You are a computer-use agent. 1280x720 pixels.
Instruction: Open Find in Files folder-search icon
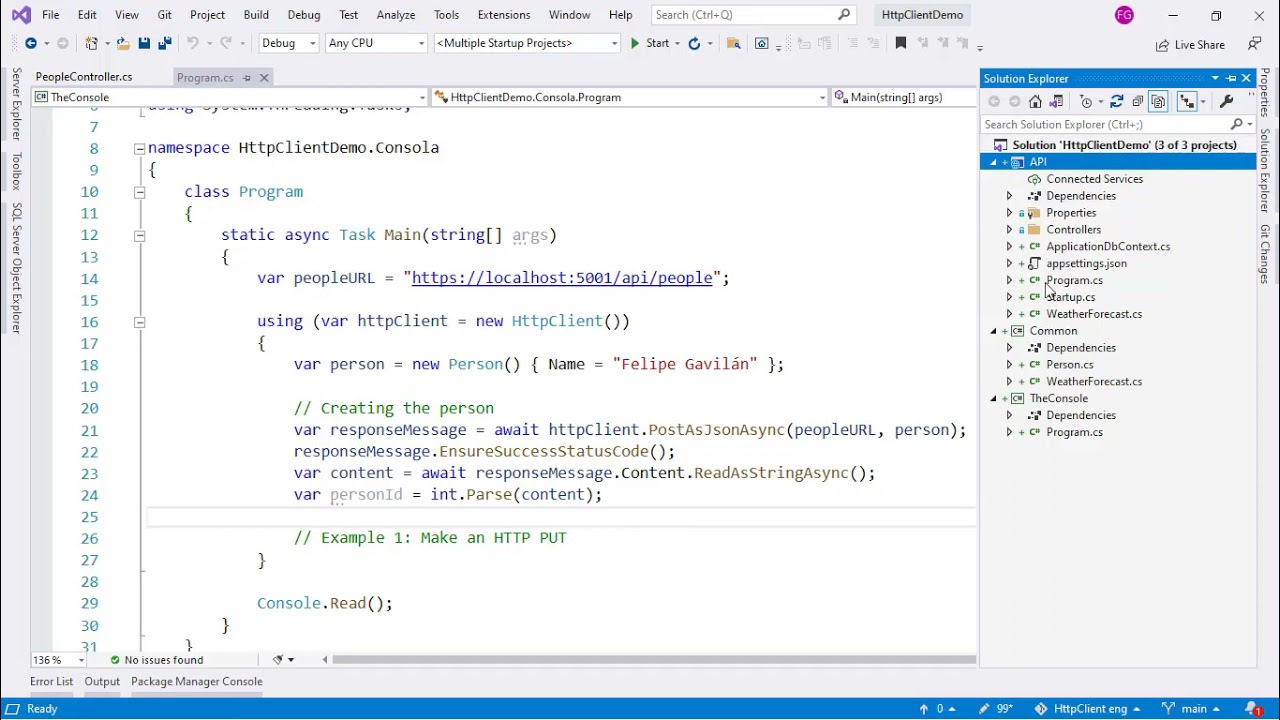pos(733,43)
